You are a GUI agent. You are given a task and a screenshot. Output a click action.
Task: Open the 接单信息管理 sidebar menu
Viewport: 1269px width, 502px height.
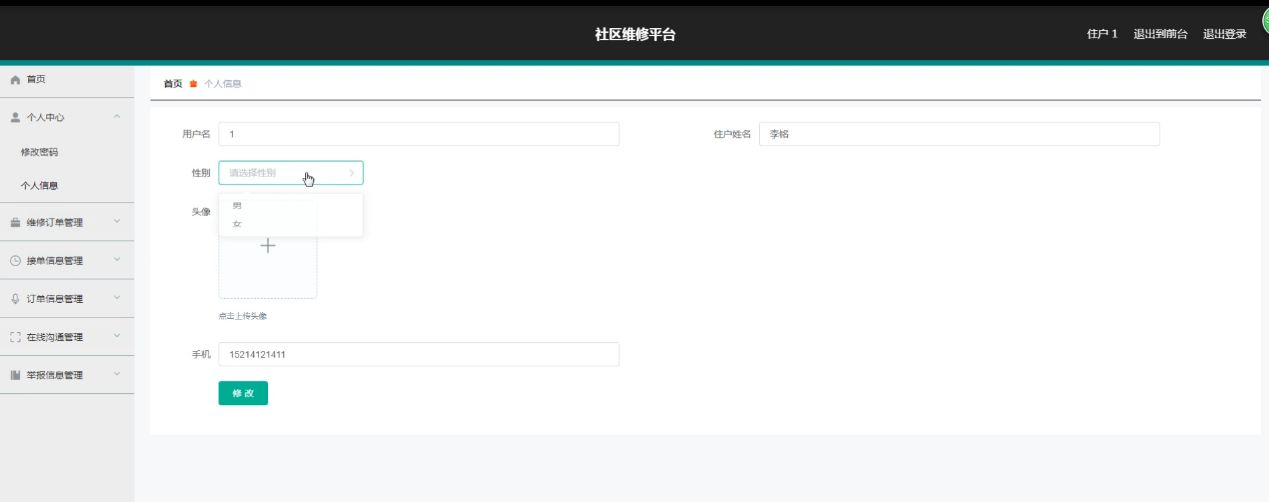click(x=67, y=260)
